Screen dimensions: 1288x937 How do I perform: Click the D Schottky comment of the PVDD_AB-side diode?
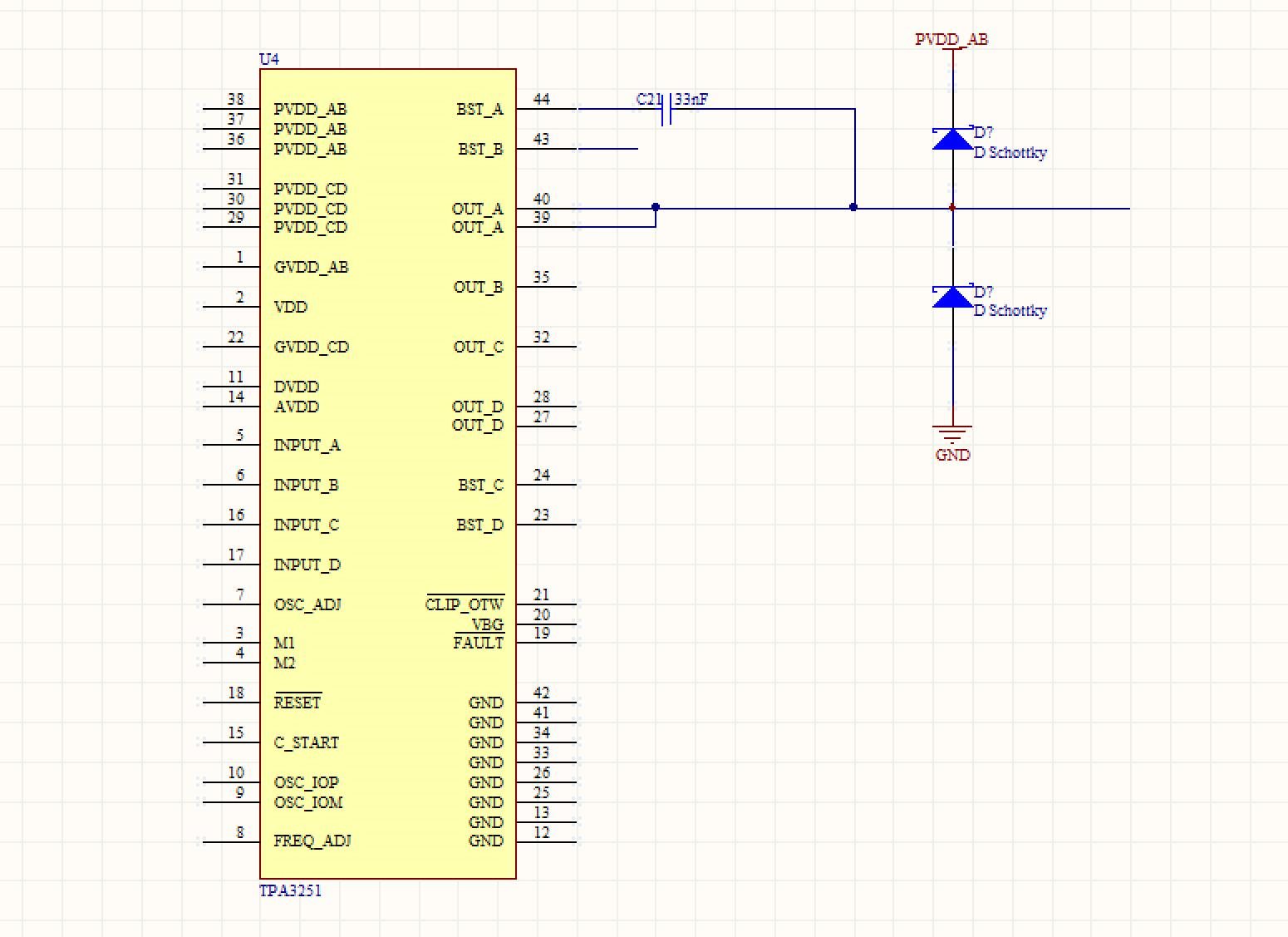point(1010,152)
